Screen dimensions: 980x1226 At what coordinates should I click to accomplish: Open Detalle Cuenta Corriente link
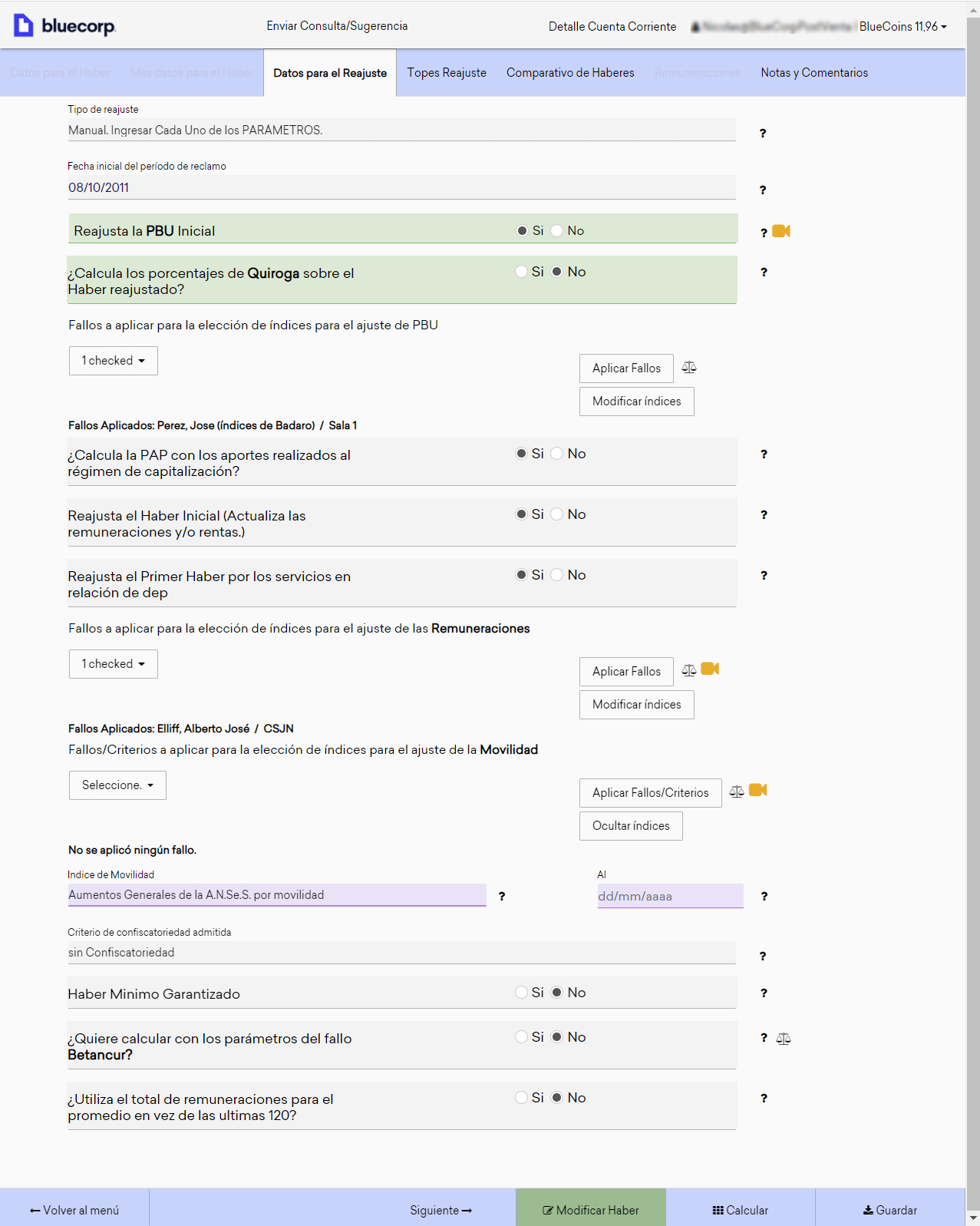click(x=612, y=27)
